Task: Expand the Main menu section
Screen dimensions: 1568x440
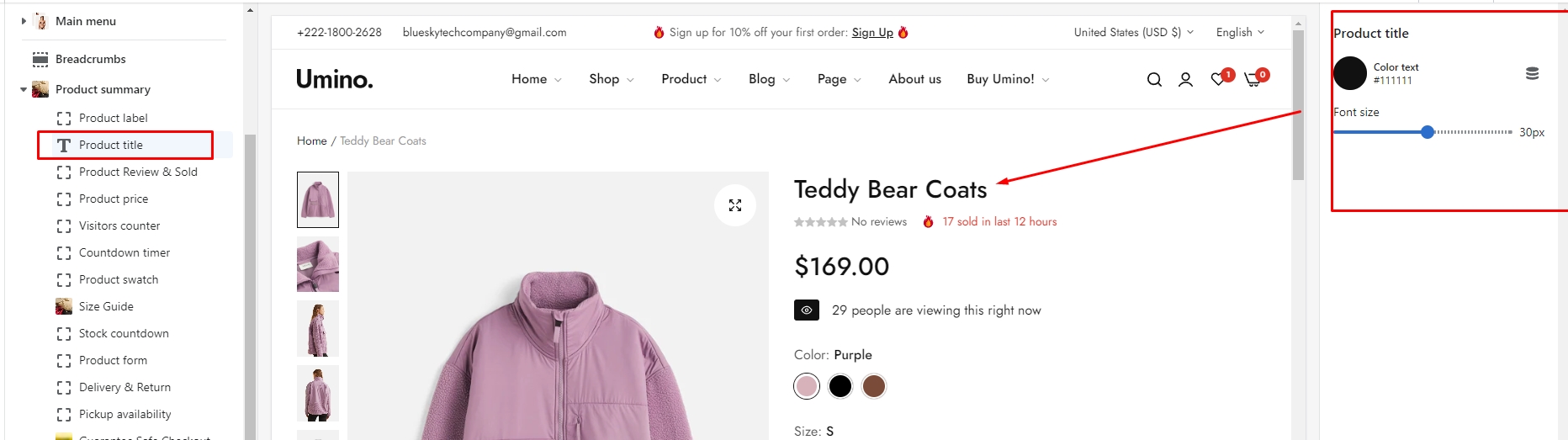Action: coord(24,21)
